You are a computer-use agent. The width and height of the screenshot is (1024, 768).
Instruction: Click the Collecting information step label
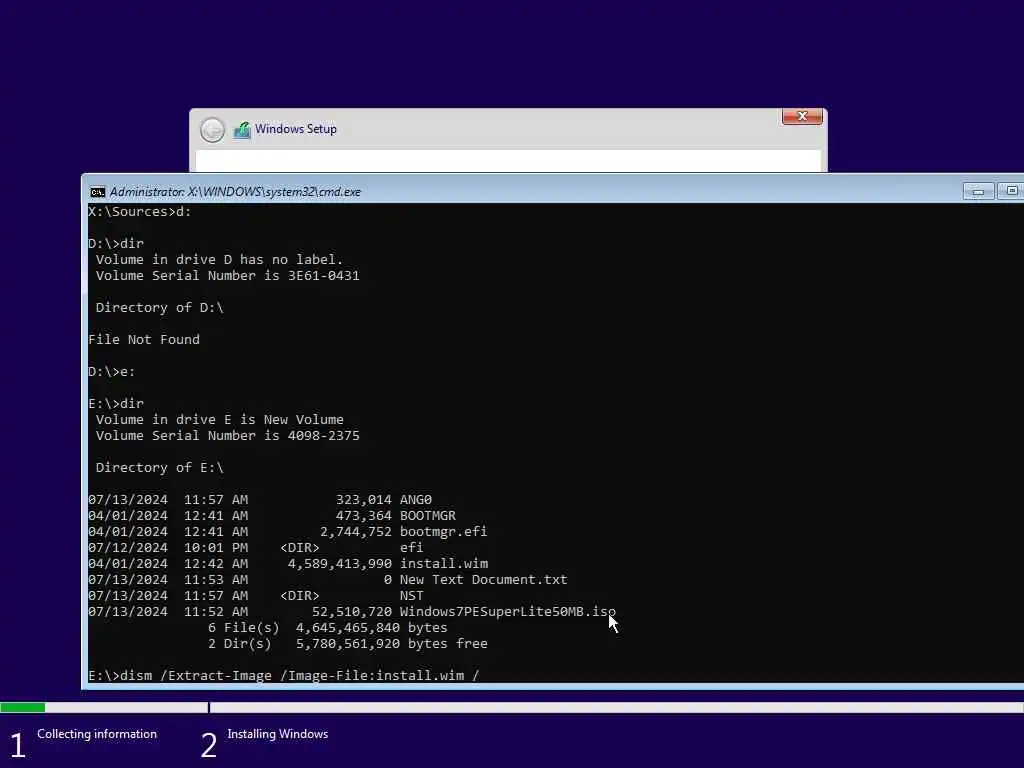[97, 734]
